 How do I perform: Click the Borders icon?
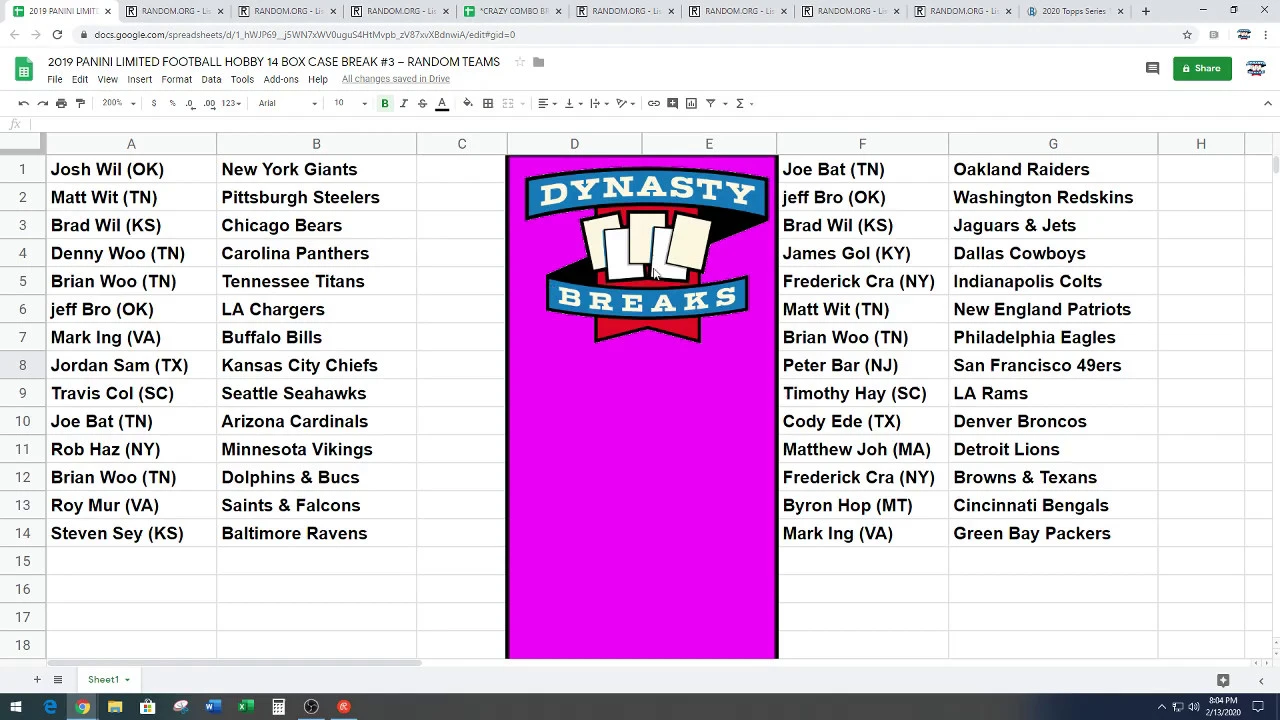pos(488,103)
